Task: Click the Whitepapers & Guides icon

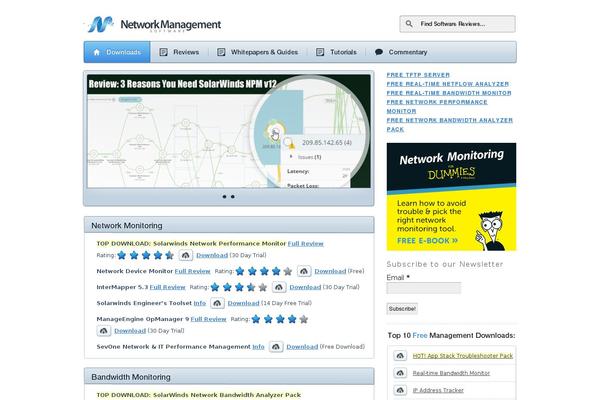Action: coord(221,52)
